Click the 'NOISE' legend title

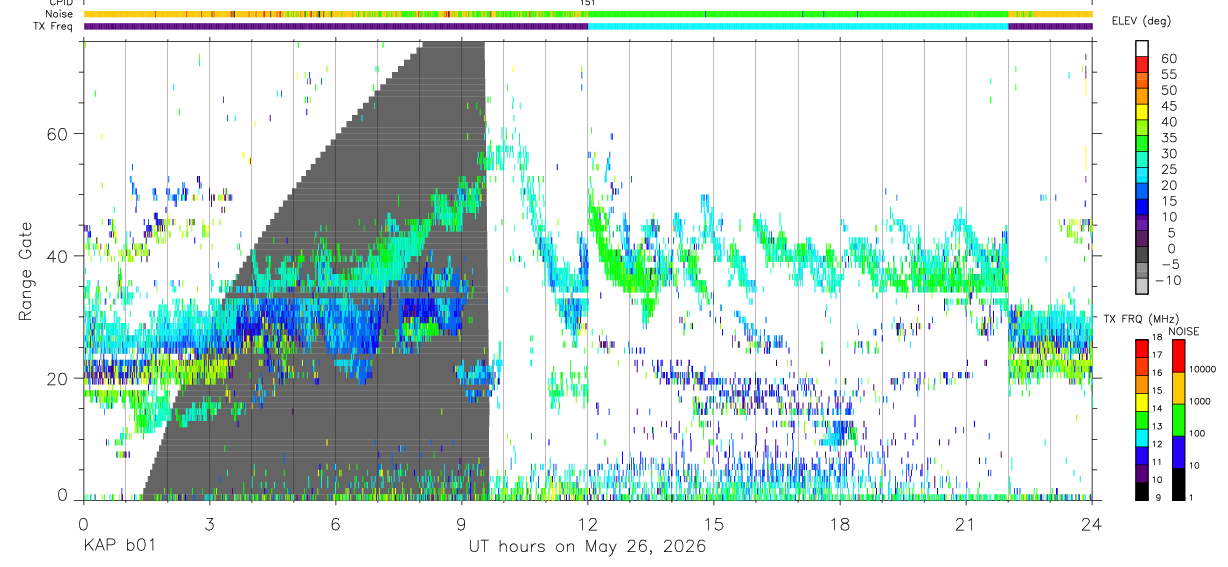point(1184,331)
